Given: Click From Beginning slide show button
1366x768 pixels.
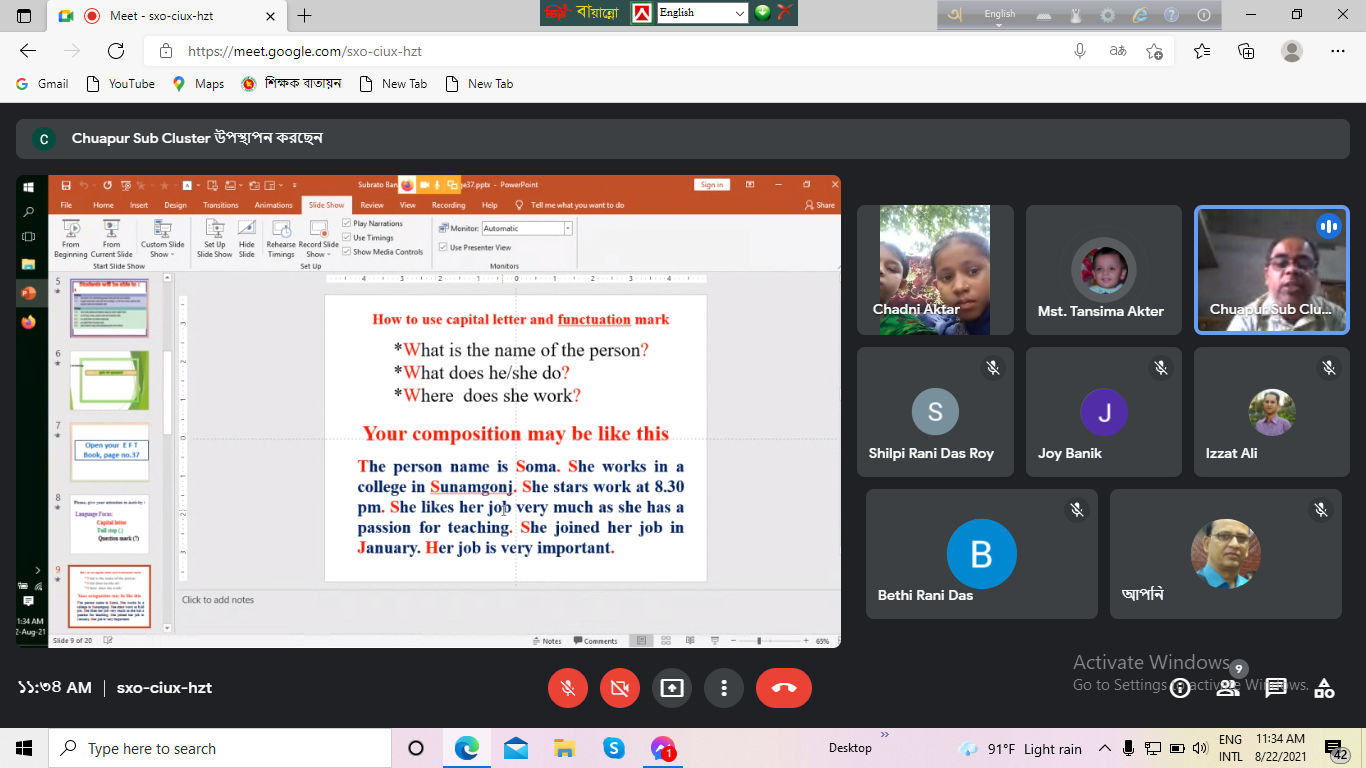Looking at the screenshot, I should [x=71, y=240].
